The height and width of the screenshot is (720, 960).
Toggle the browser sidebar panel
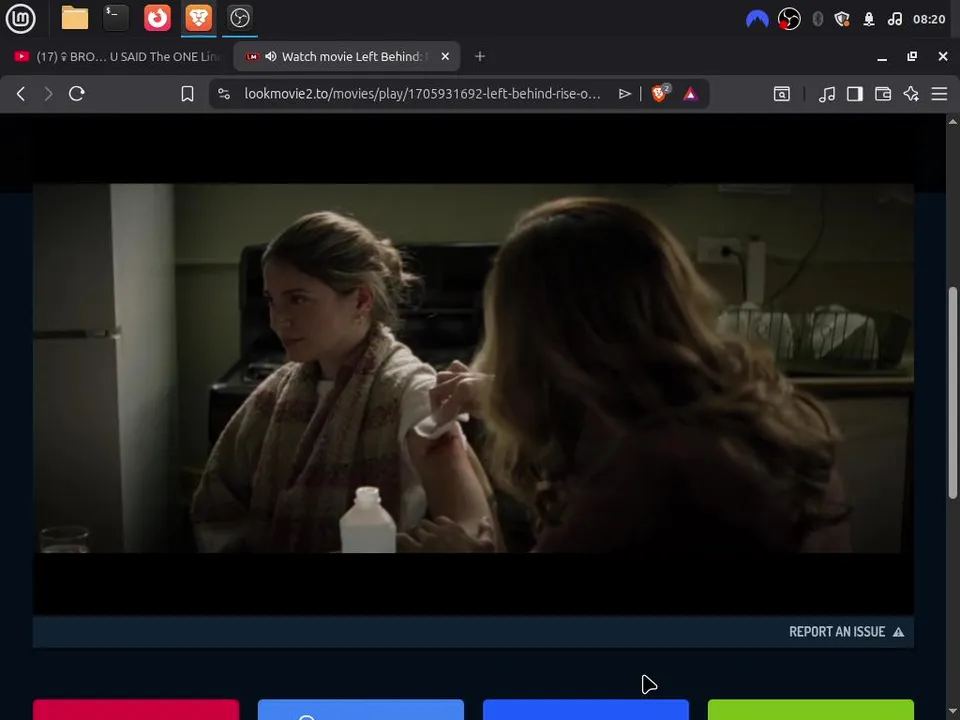coord(855,94)
